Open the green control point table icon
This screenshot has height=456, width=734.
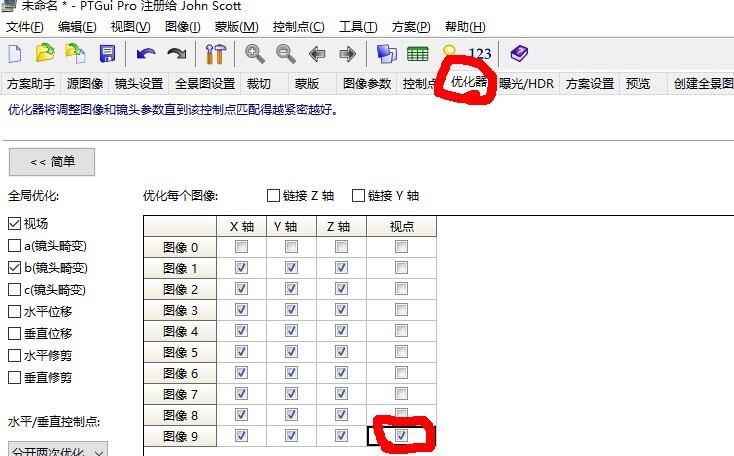(x=417, y=54)
